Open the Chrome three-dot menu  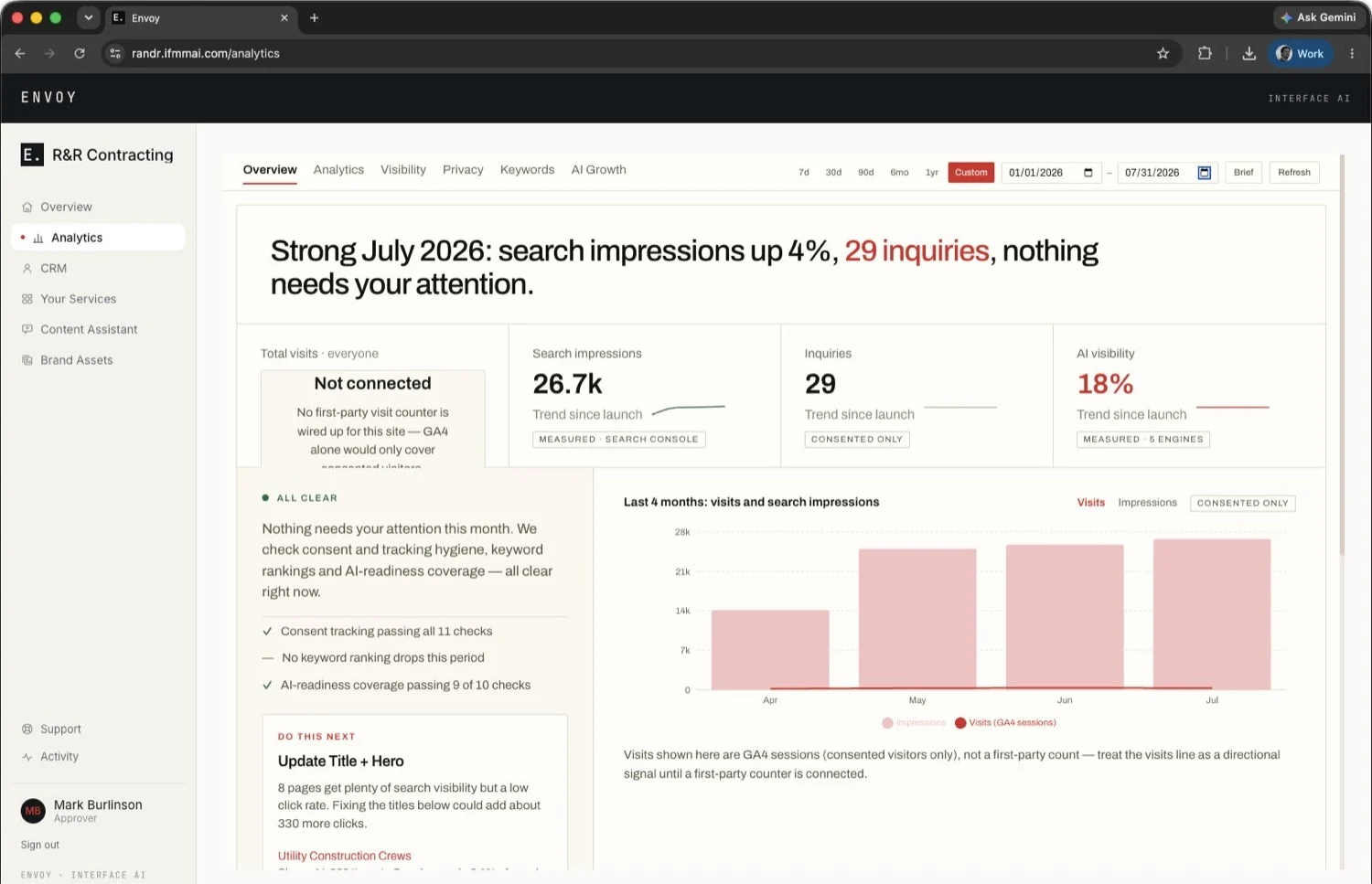1352,54
